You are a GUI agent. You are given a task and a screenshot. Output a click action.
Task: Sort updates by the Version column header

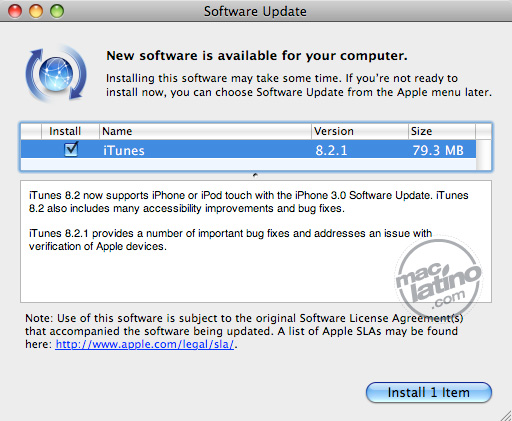point(360,131)
